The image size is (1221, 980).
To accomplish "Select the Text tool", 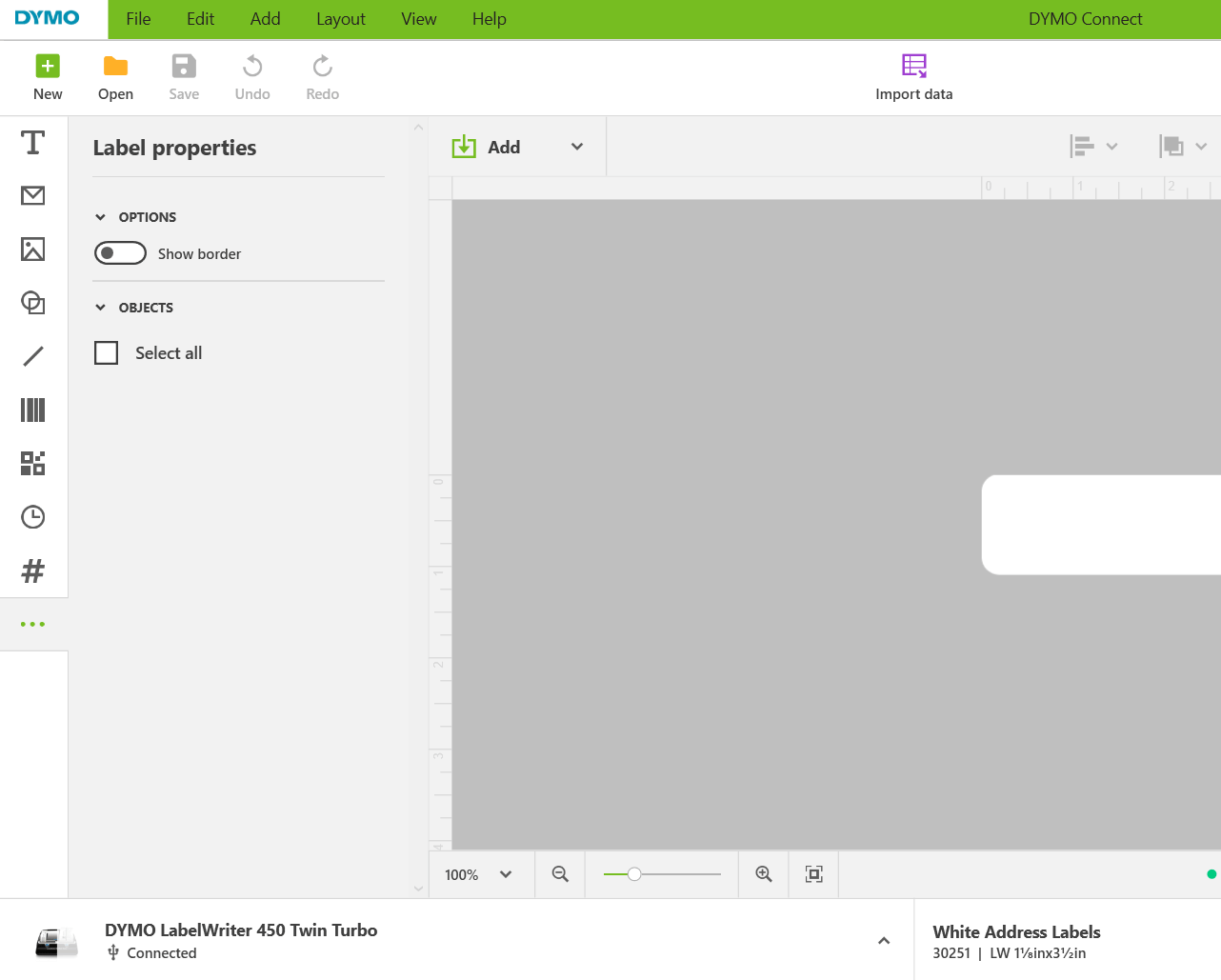I will pyautogui.click(x=32, y=141).
